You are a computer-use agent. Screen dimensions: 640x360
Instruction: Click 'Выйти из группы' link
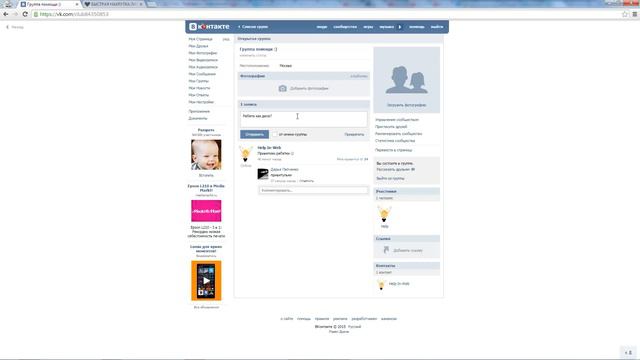pyautogui.click(x=390, y=178)
